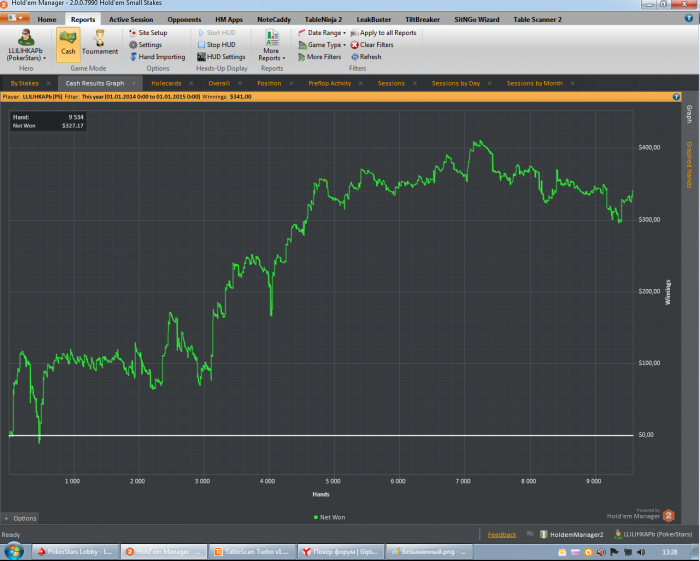
Task: Open HUD Settings
Action: [221, 57]
